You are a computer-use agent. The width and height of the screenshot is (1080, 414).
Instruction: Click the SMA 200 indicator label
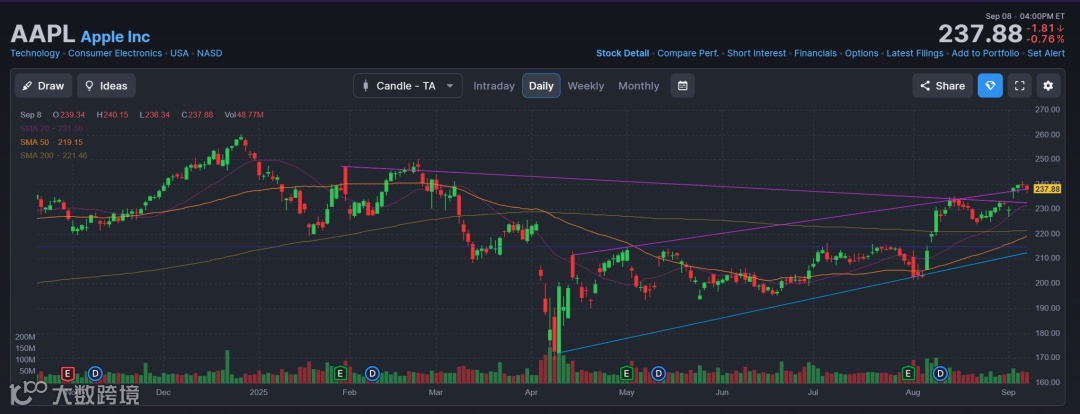point(54,156)
